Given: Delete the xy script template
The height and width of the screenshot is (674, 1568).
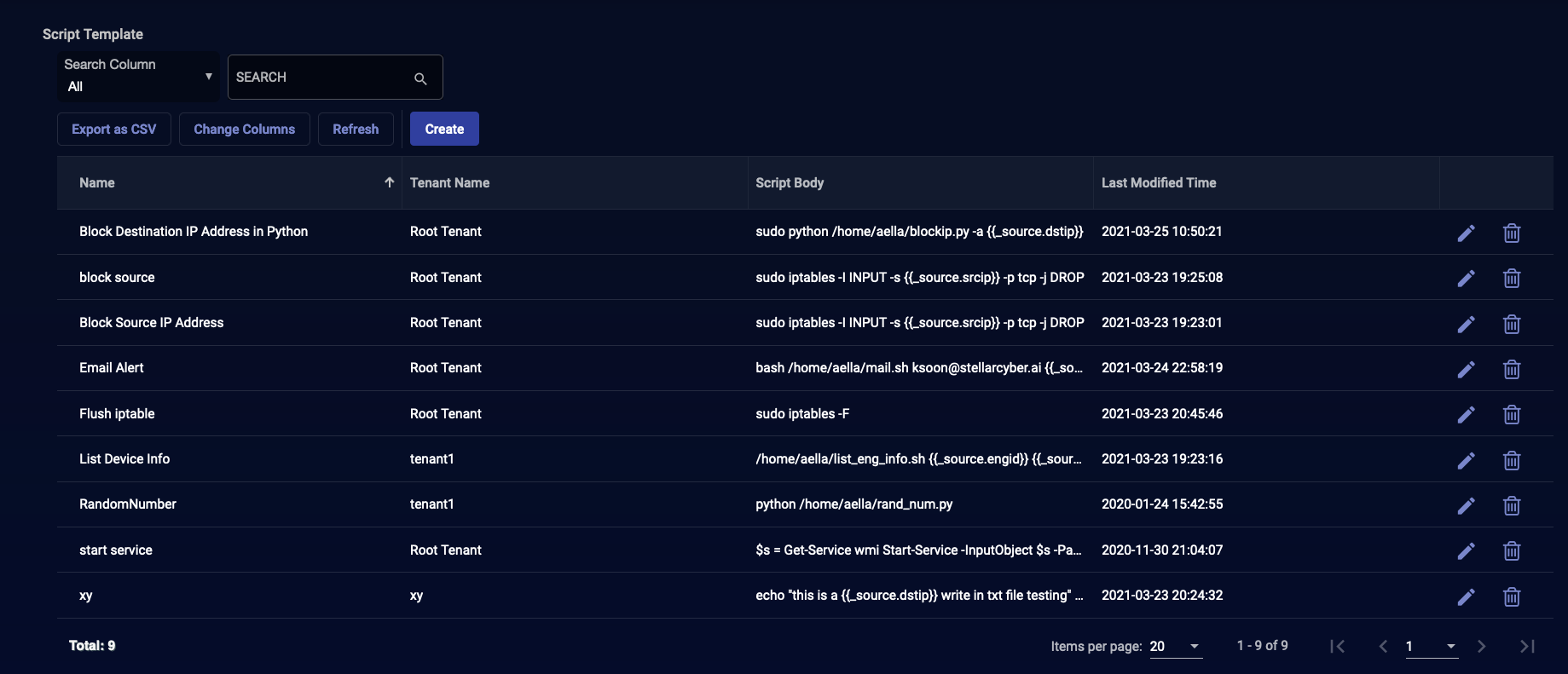Looking at the screenshot, I should (x=1511, y=596).
